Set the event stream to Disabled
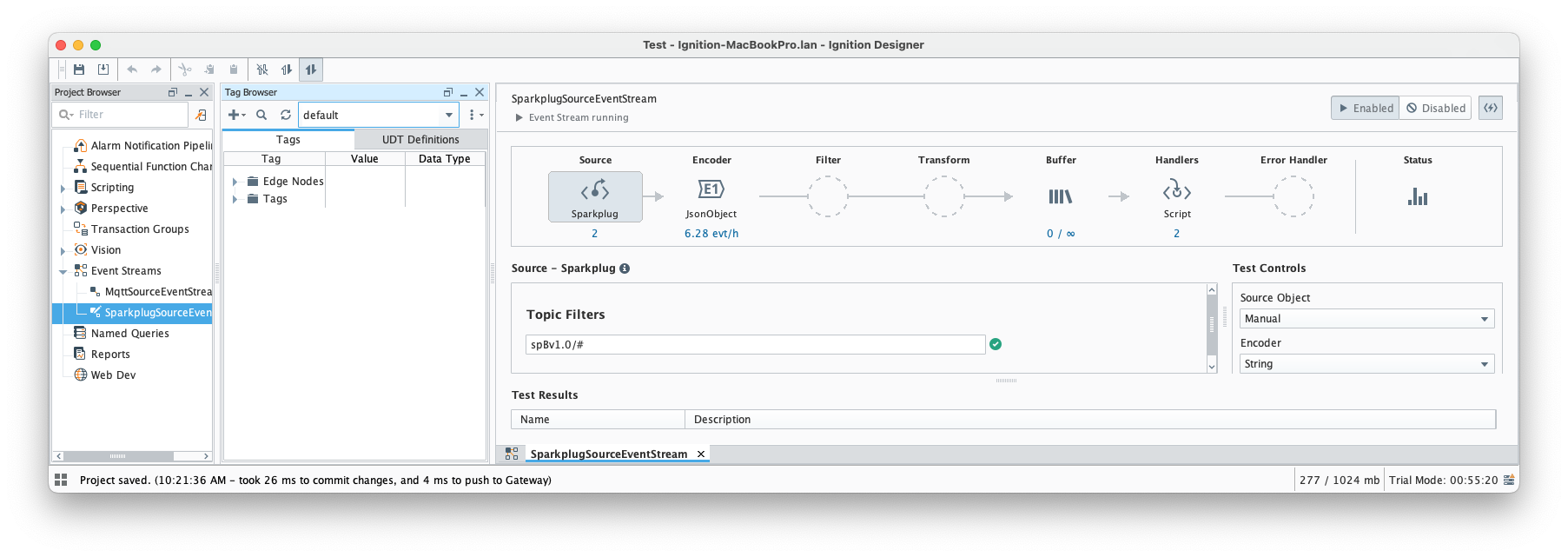Image resolution: width=1568 pixels, height=557 pixels. pyautogui.click(x=1435, y=108)
